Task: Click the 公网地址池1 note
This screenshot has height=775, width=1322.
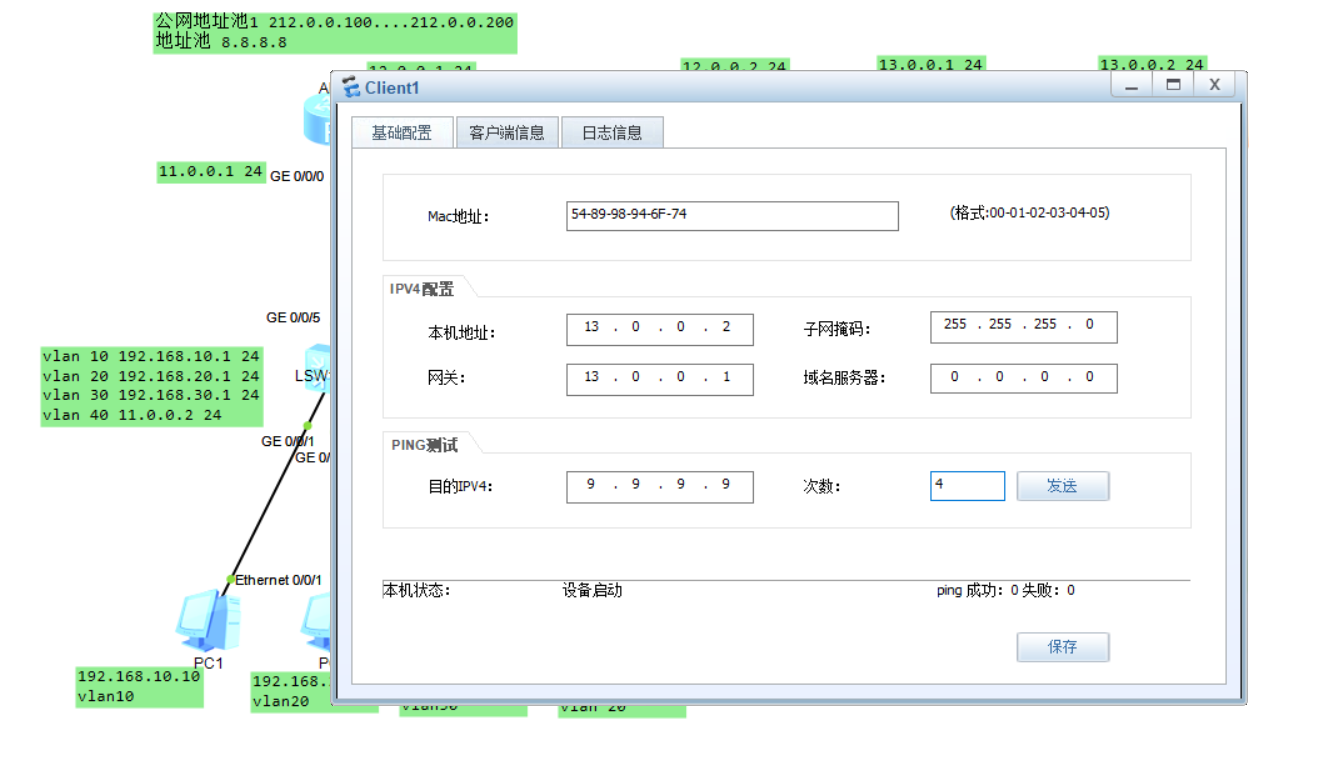Action: tap(335, 32)
